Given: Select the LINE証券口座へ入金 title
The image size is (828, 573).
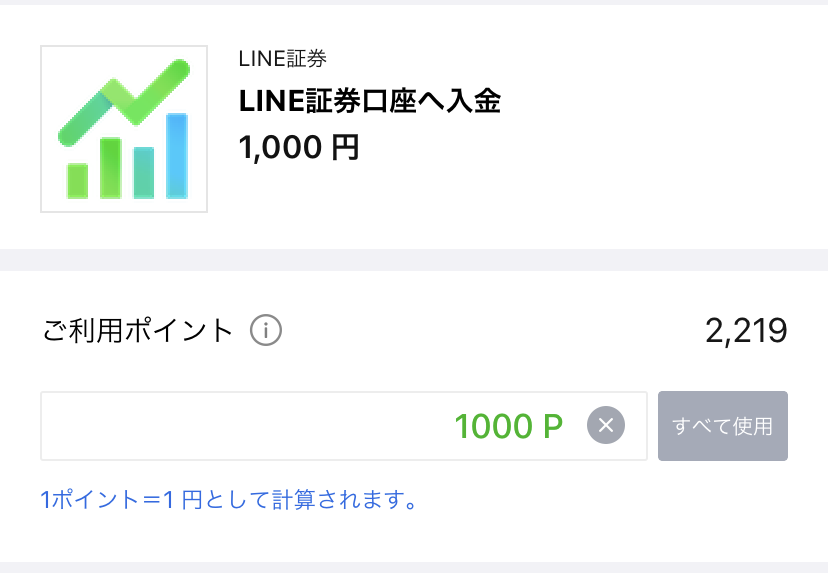Looking at the screenshot, I should (x=370, y=100).
